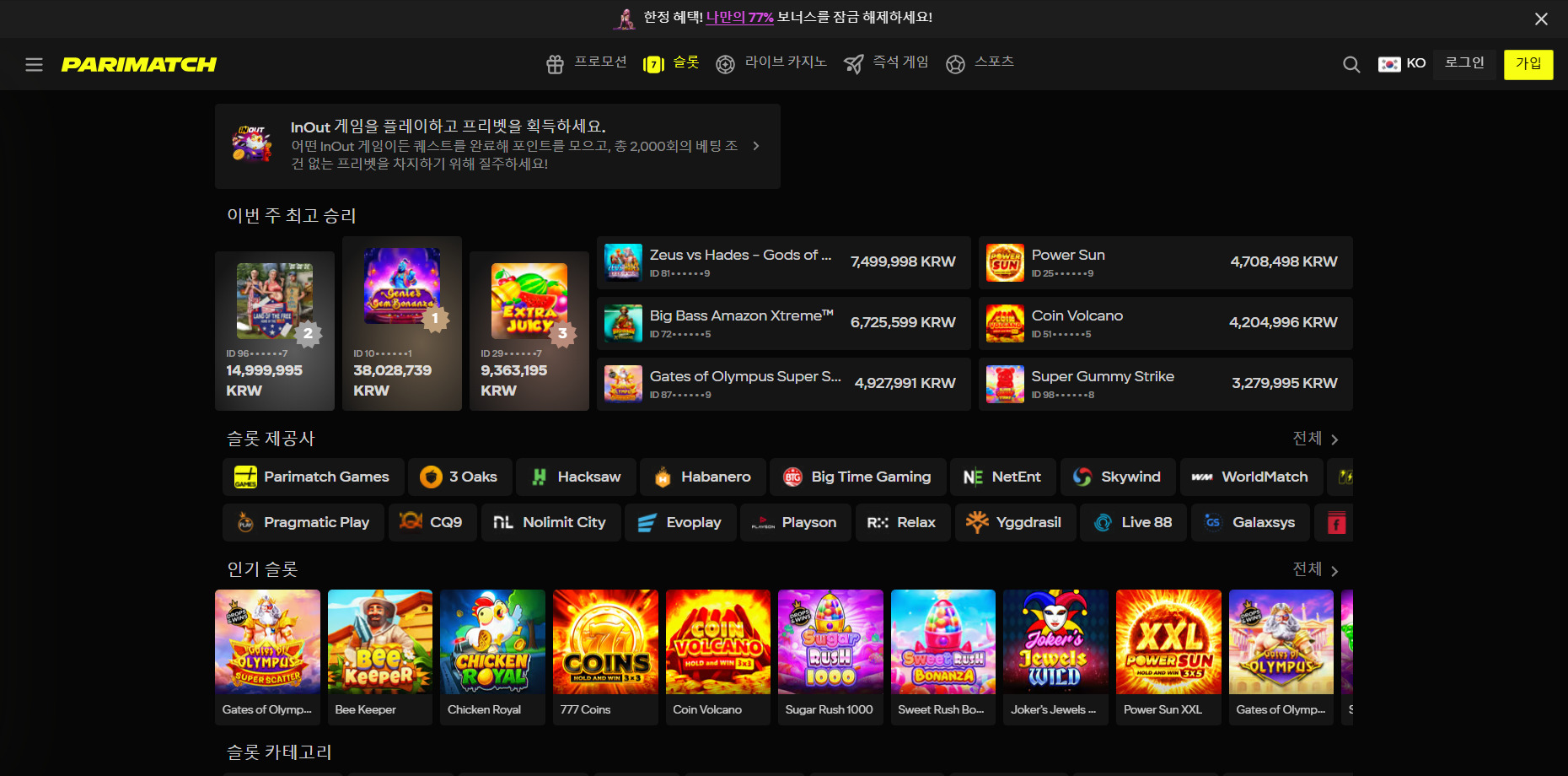The height and width of the screenshot is (776, 1568).
Task: Go to the 라이브 카지노 section
Action: pos(771,63)
